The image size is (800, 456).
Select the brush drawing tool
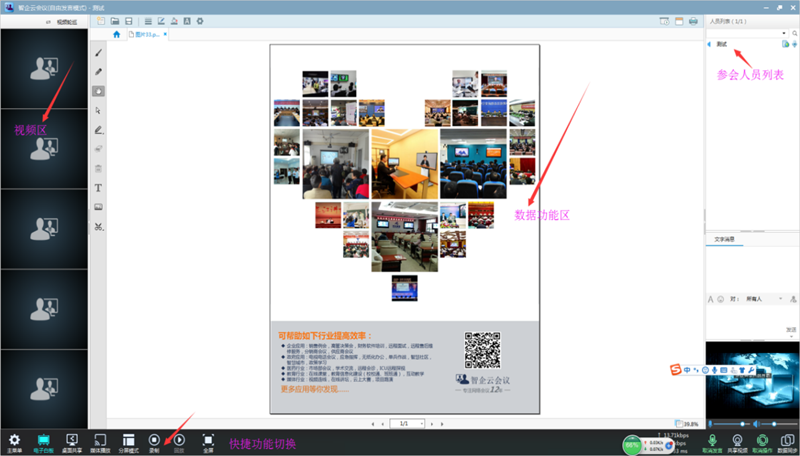coord(98,53)
